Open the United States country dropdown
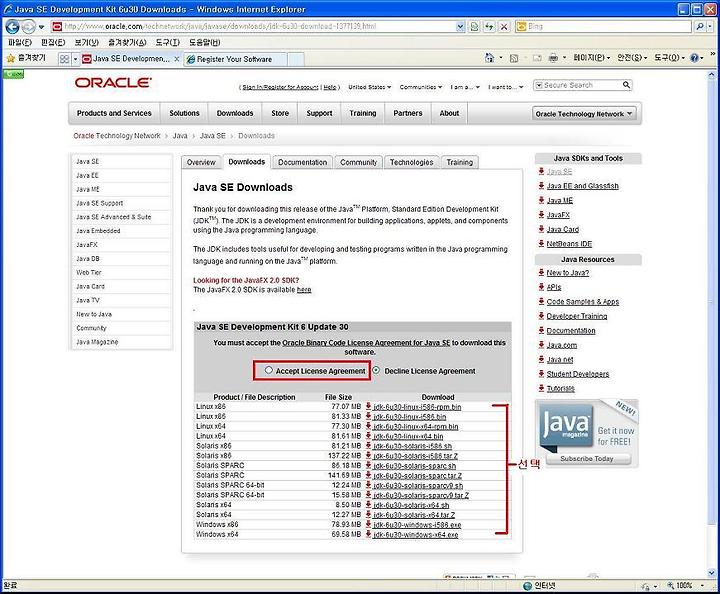This screenshot has width=720, height=594. coord(370,87)
